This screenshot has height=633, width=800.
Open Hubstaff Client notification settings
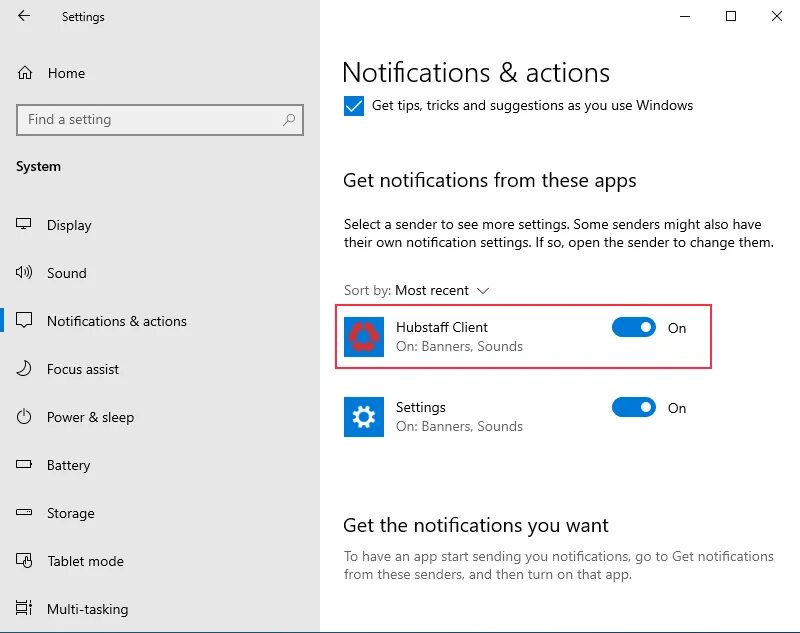click(523, 337)
